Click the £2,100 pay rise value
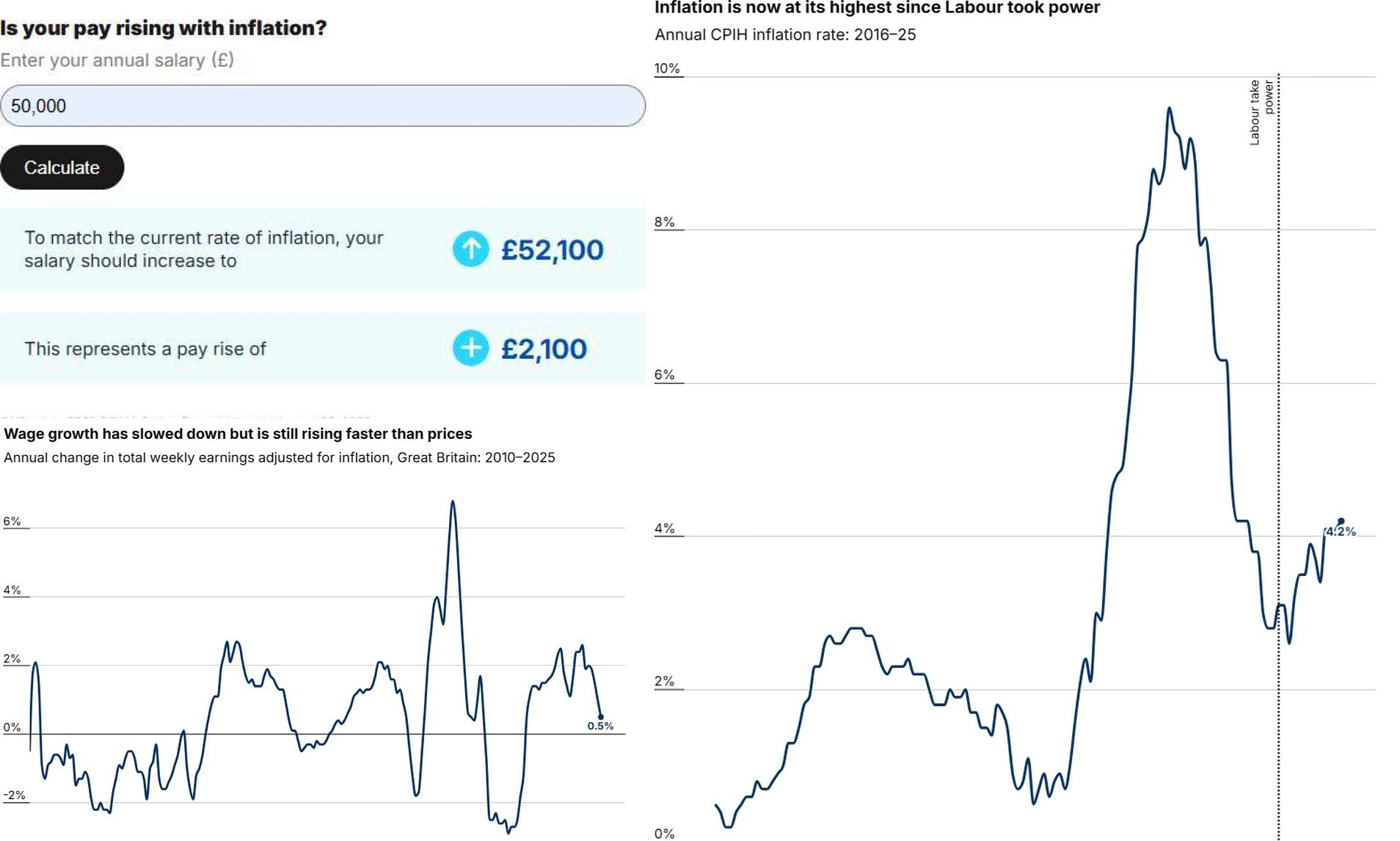This screenshot has height=841, width=1400. coord(544,349)
